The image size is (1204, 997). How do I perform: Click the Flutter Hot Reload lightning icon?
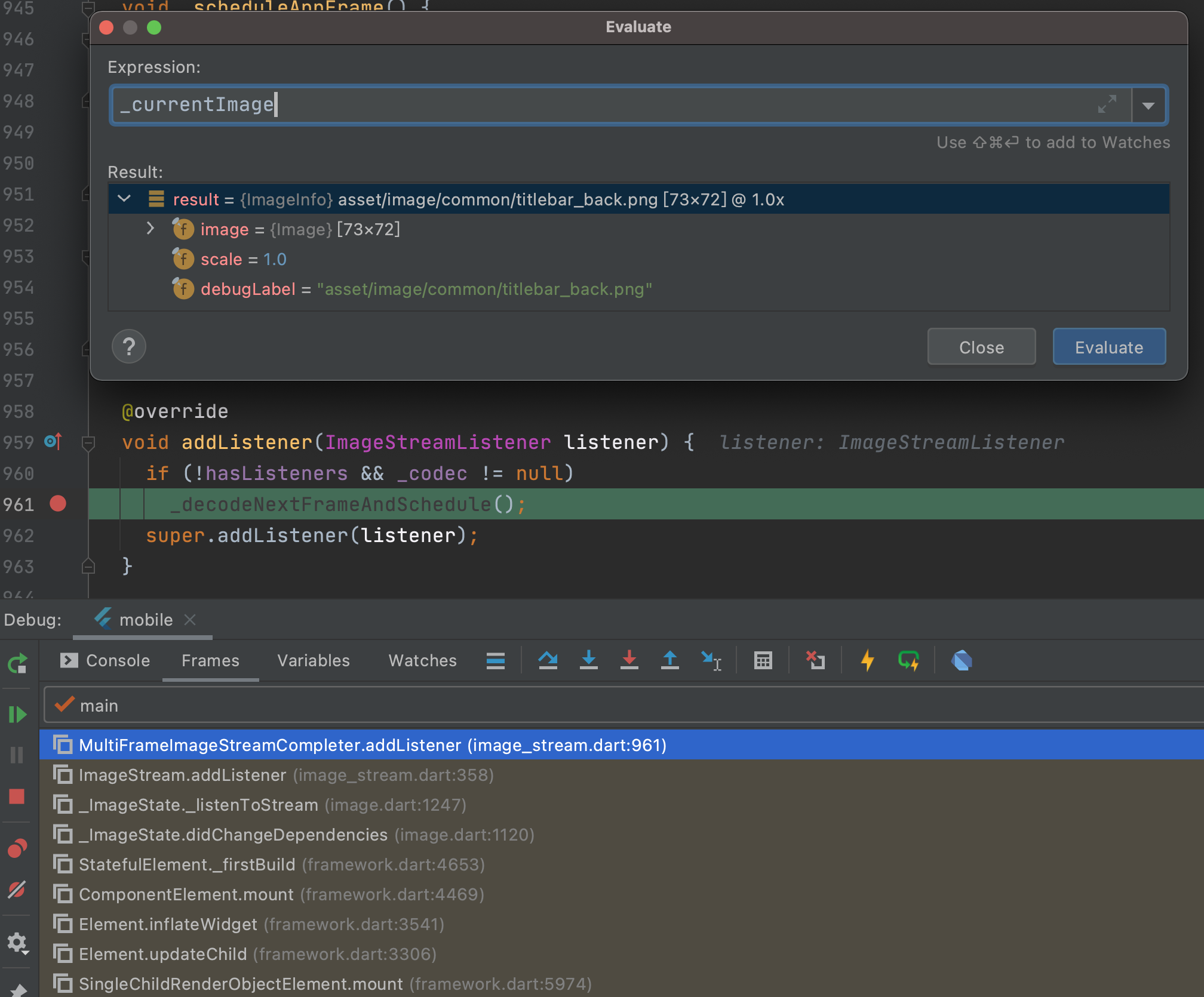coord(867,660)
